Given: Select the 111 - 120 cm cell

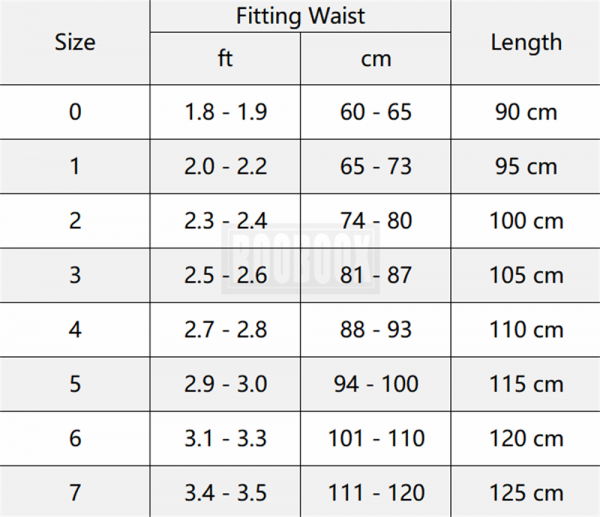Looking at the screenshot, I should (x=376, y=492).
